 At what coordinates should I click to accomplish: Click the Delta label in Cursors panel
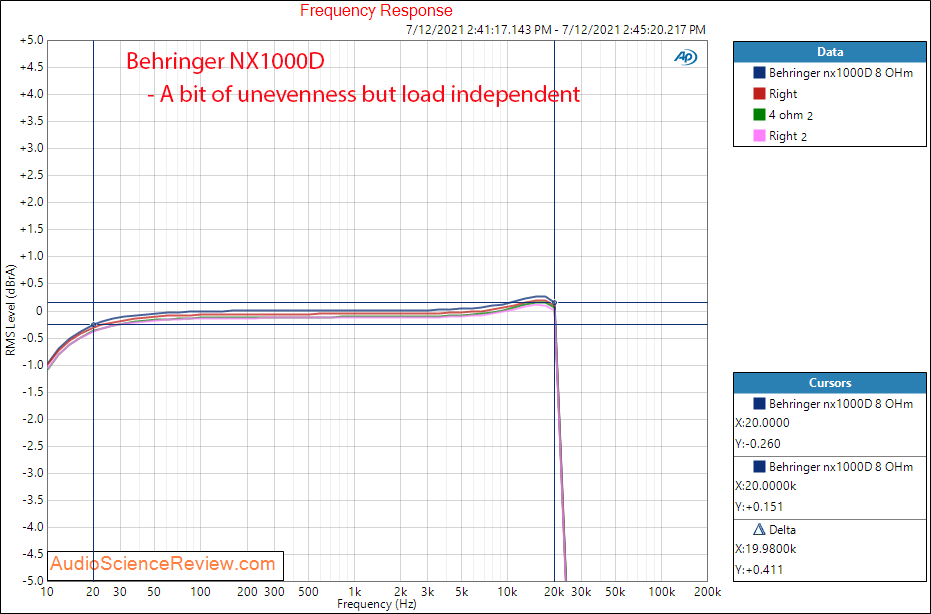point(782,530)
